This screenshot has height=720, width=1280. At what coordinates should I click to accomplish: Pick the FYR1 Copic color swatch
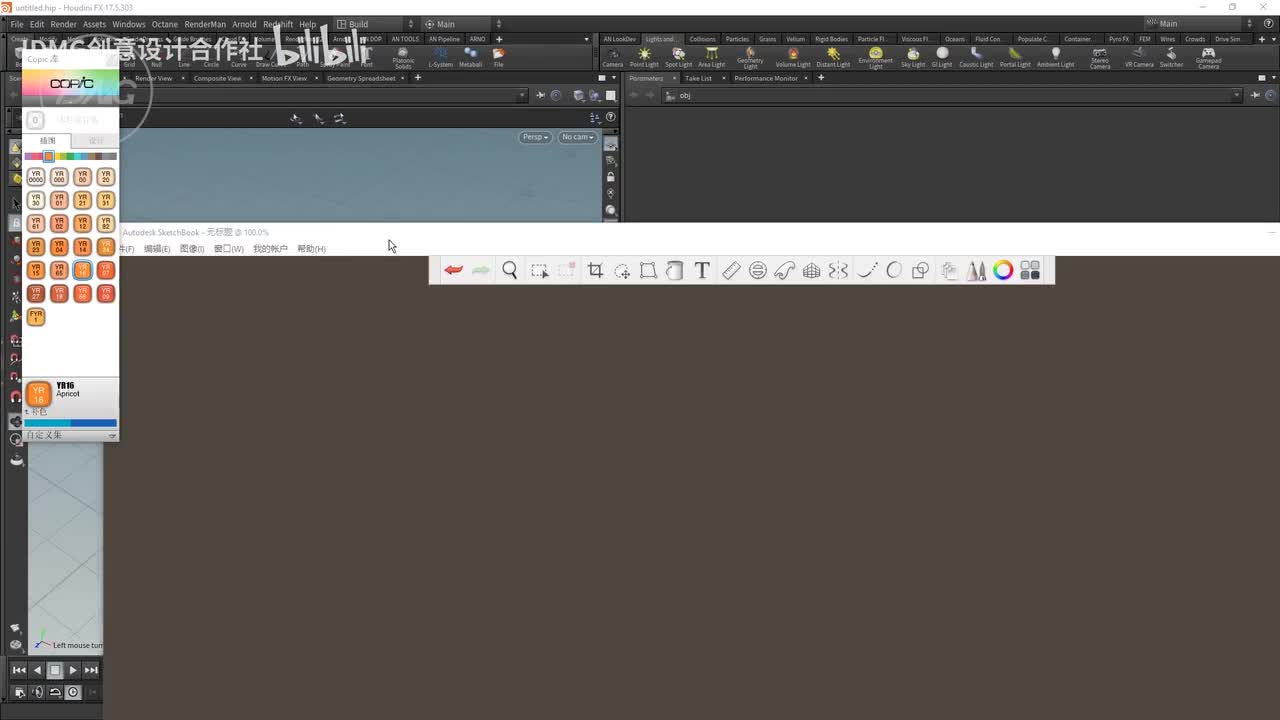(36, 317)
